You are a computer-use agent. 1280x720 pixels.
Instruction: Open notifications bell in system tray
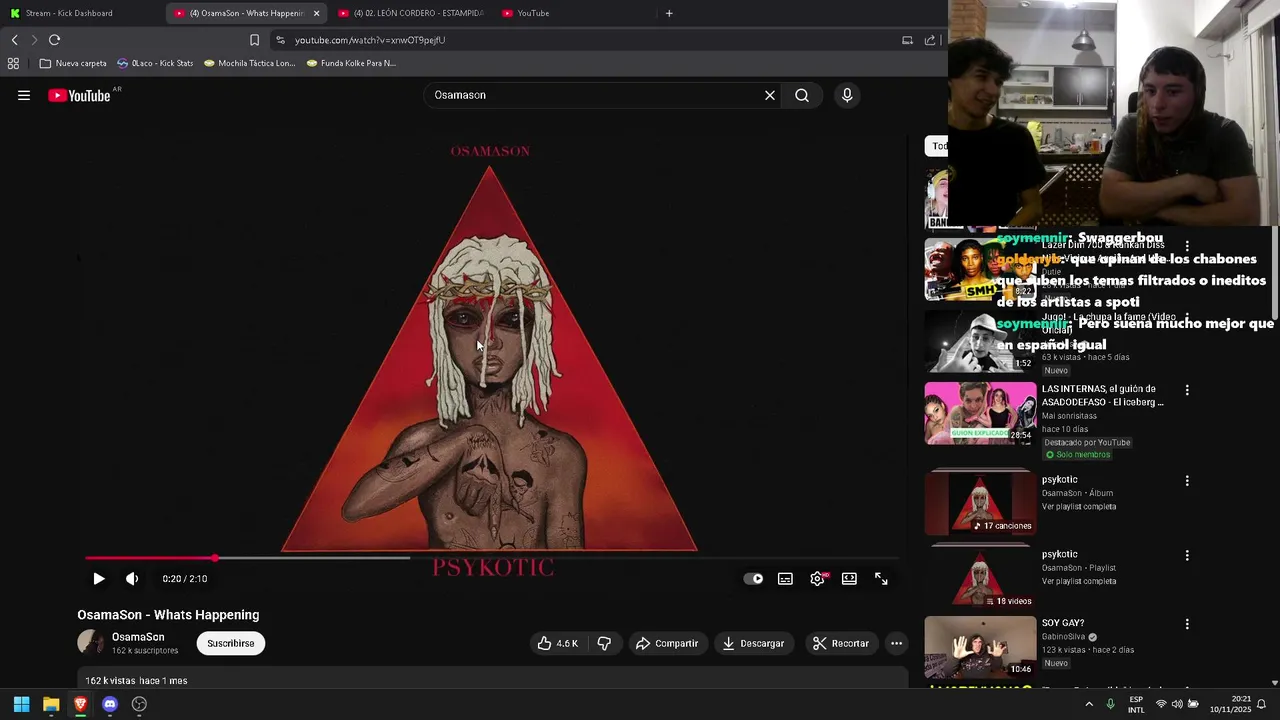click(x=1263, y=704)
